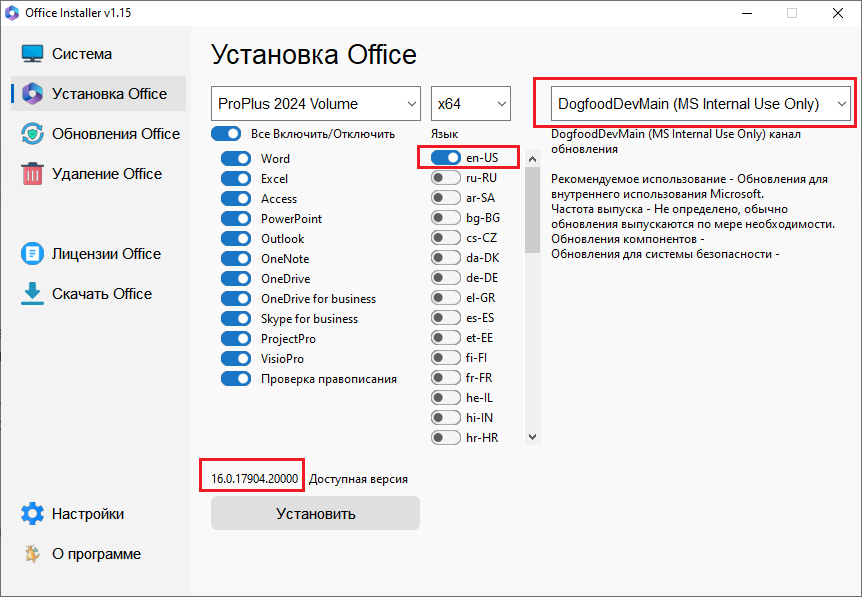Click the О программе icon
Screen dimensions: 862x597
pos(32,554)
